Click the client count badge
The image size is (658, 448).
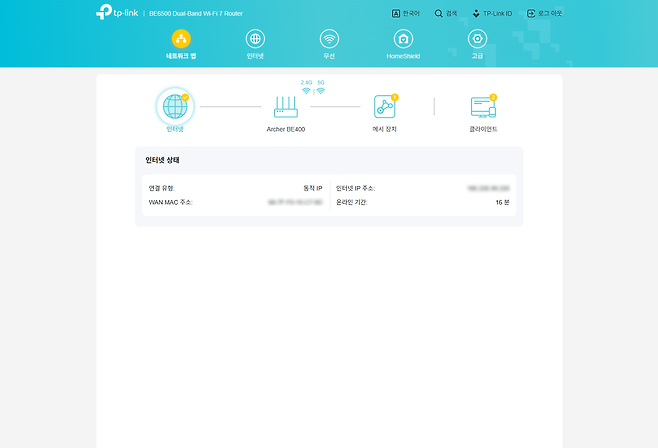(493, 97)
